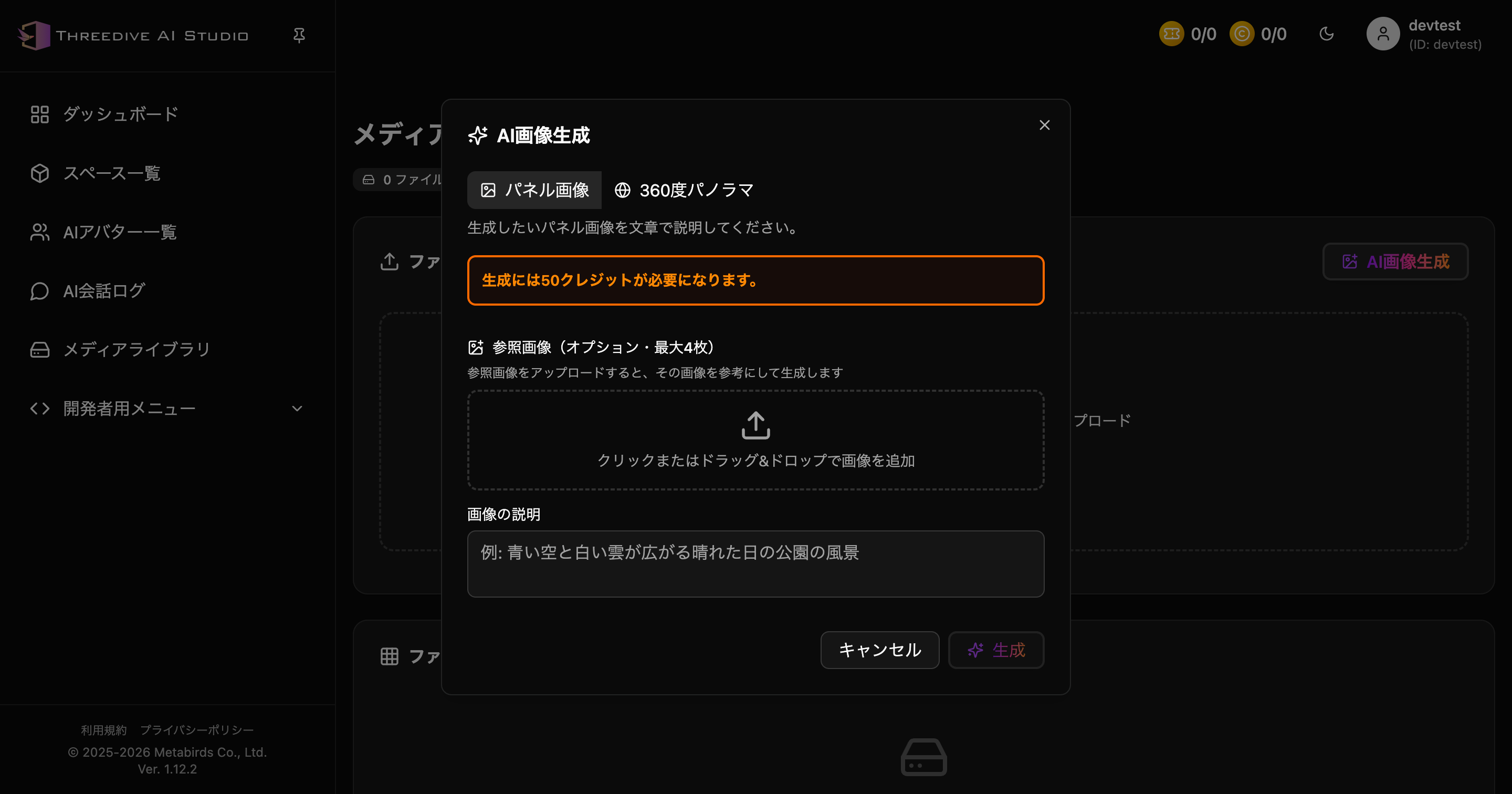Open the 利用規約 link
The image size is (1512, 794).
point(104,729)
